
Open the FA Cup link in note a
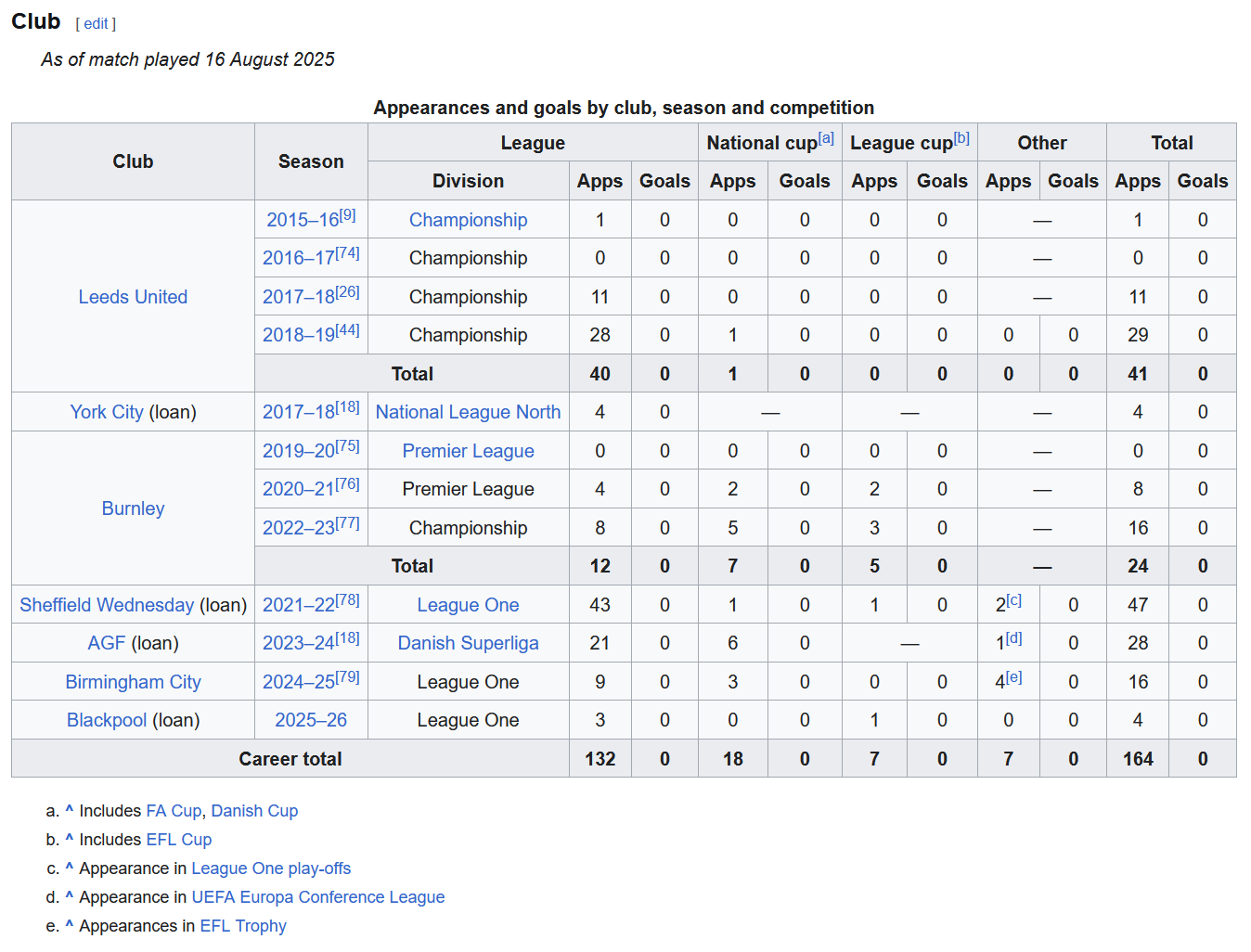click(x=174, y=811)
